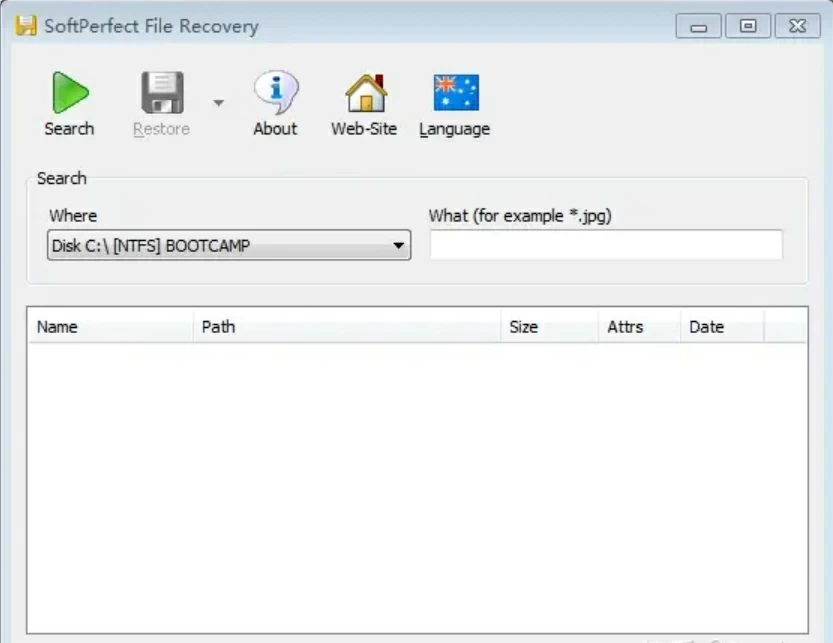
Task: Click the Restore floppy disk icon
Action: click(160, 92)
